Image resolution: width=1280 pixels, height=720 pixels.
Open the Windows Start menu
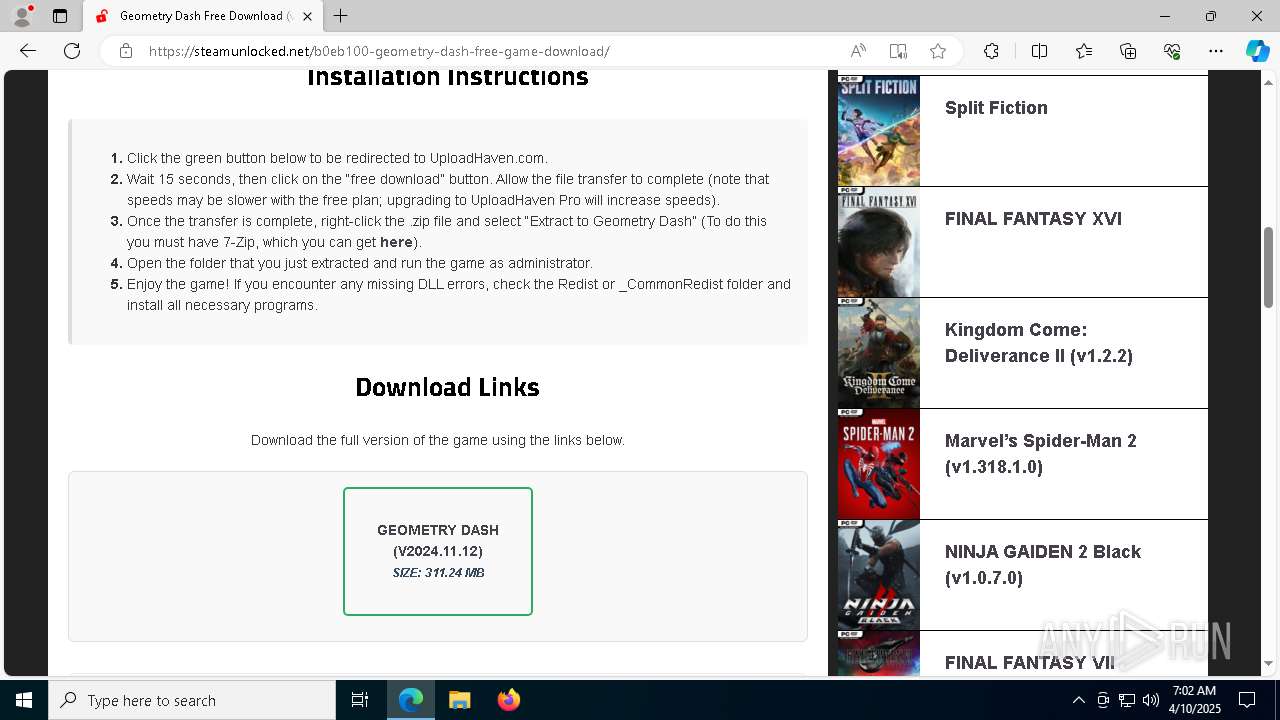pos(24,700)
